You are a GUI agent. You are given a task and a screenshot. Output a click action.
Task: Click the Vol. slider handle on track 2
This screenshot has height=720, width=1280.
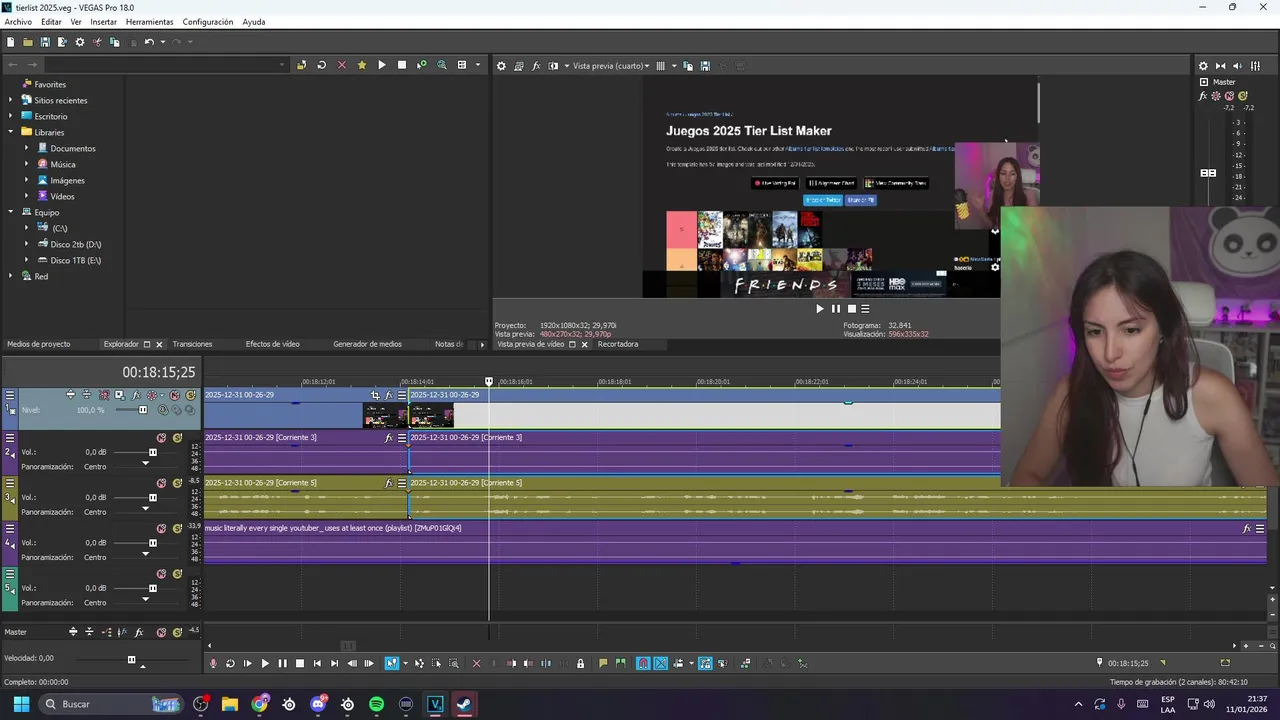point(152,452)
